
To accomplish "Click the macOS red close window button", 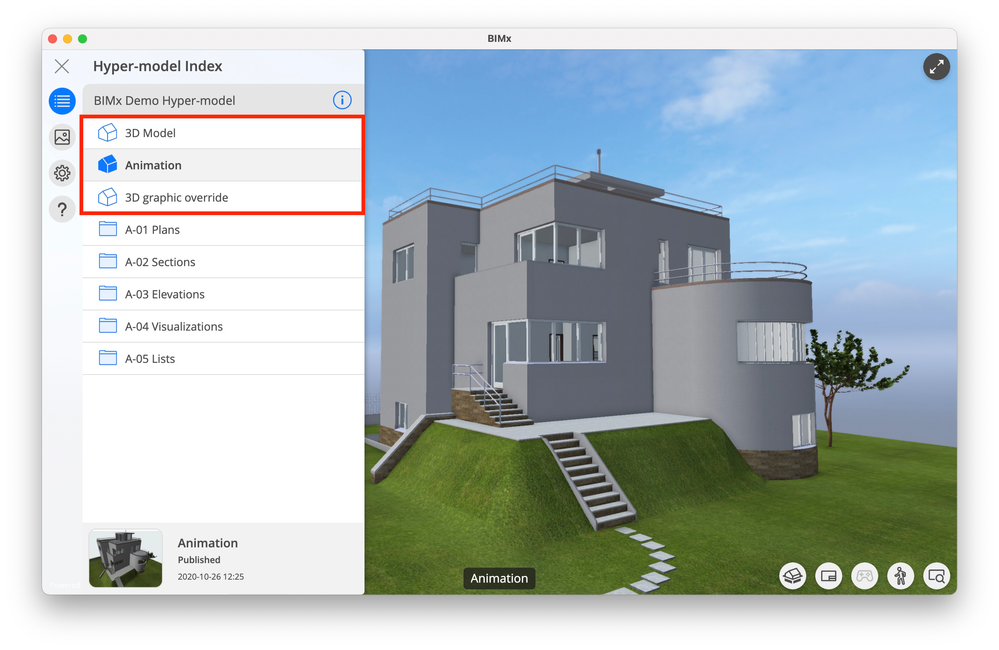I will [x=52, y=39].
